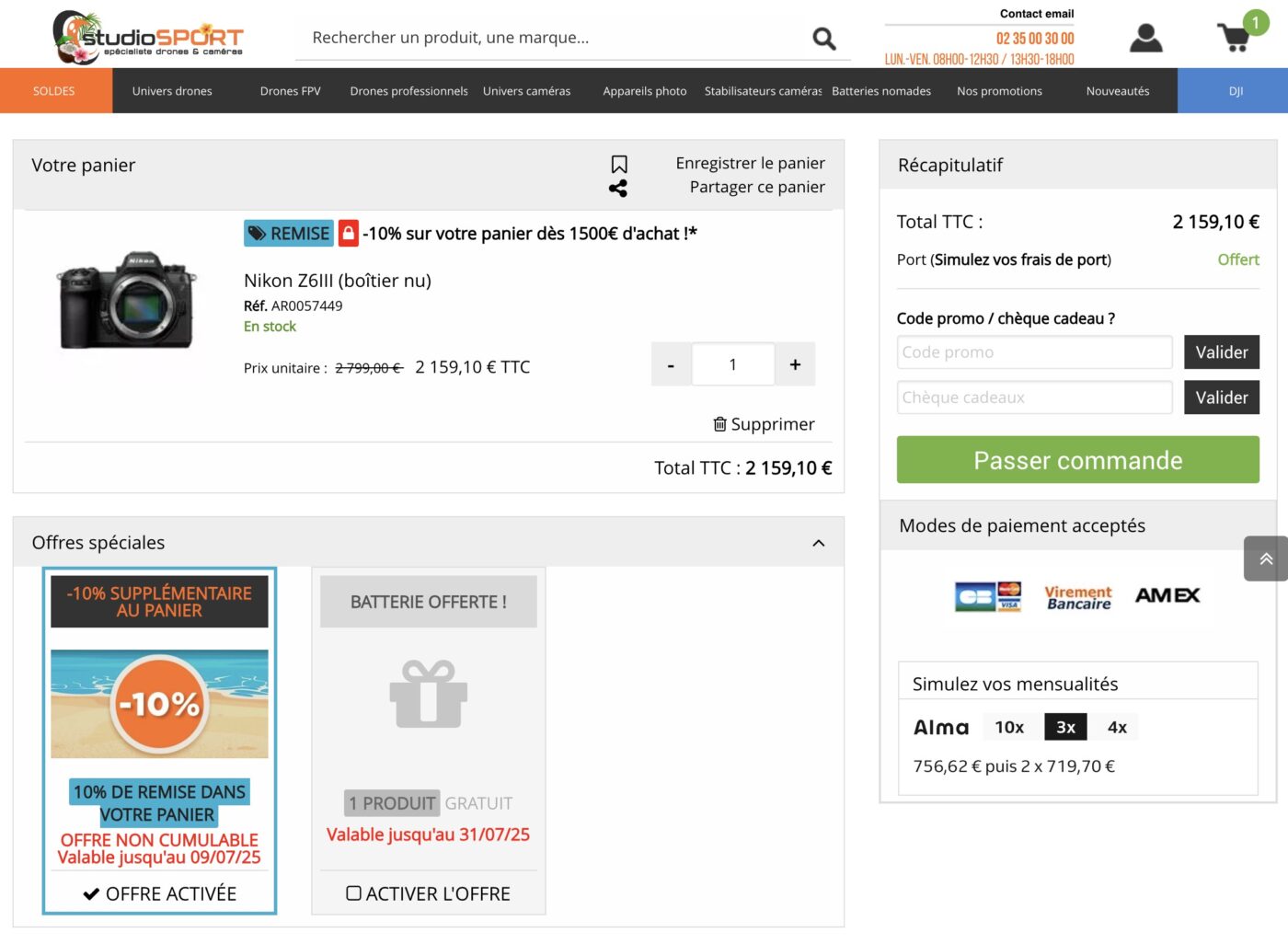
Task: Click the cart item count badge
Action: (1256, 23)
